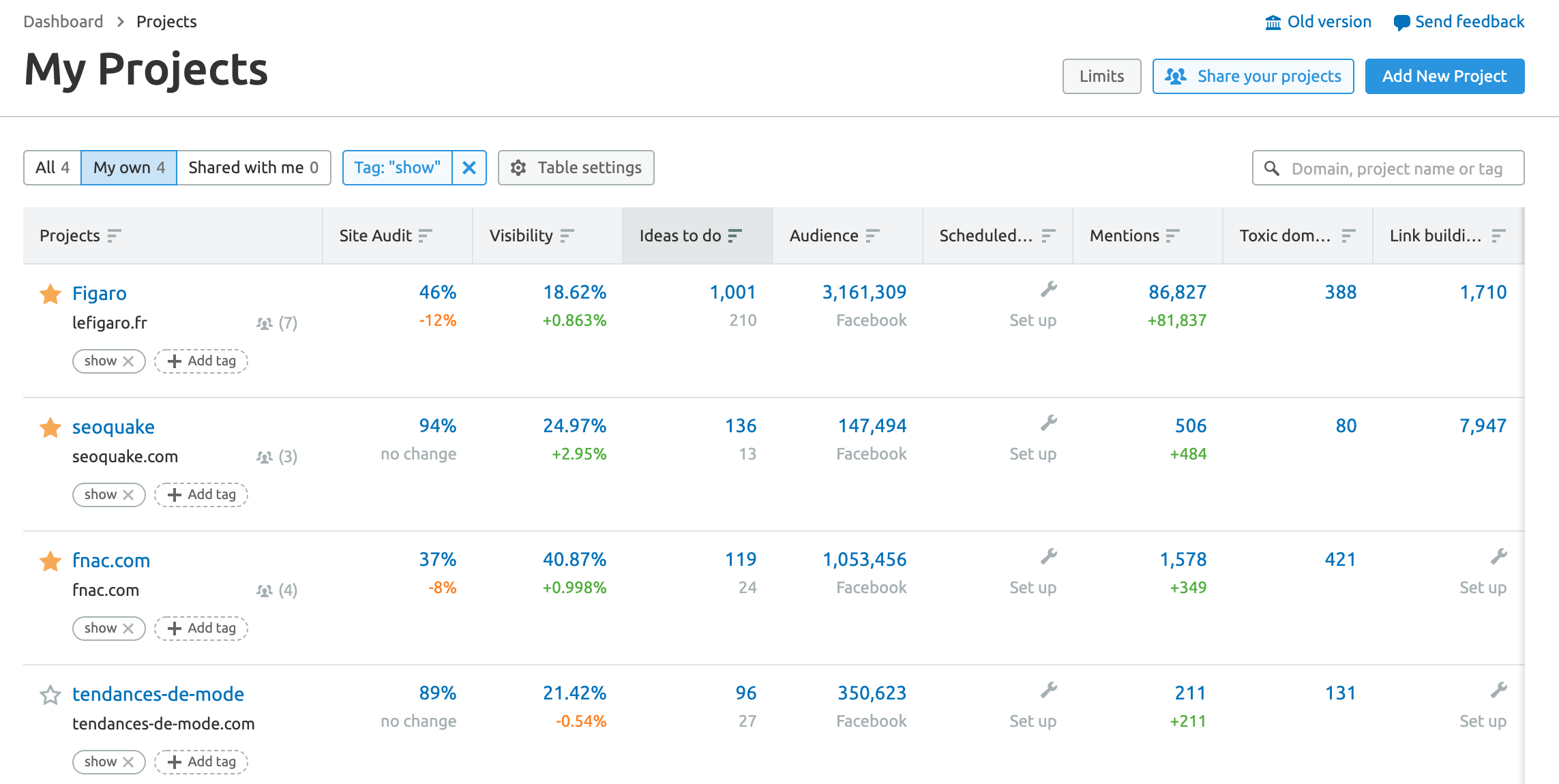Click shared users icon for lefigaro.fr
The image size is (1559, 784).
265,323
